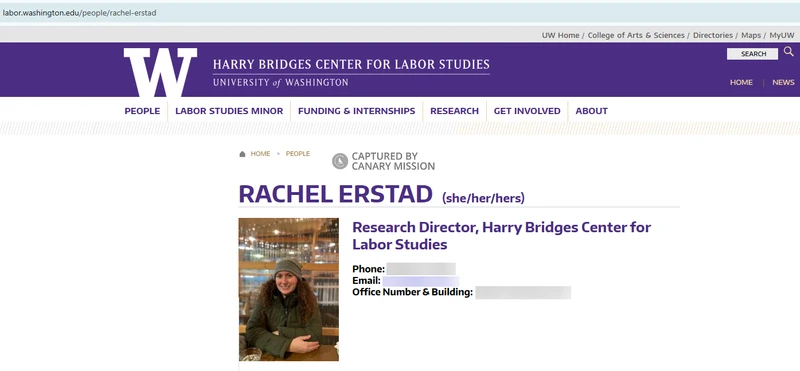The width and height of the screenshot is (800, 371).
Task: Click the Research Director title text
Action: pyautogui.click(x=502, y=236)
